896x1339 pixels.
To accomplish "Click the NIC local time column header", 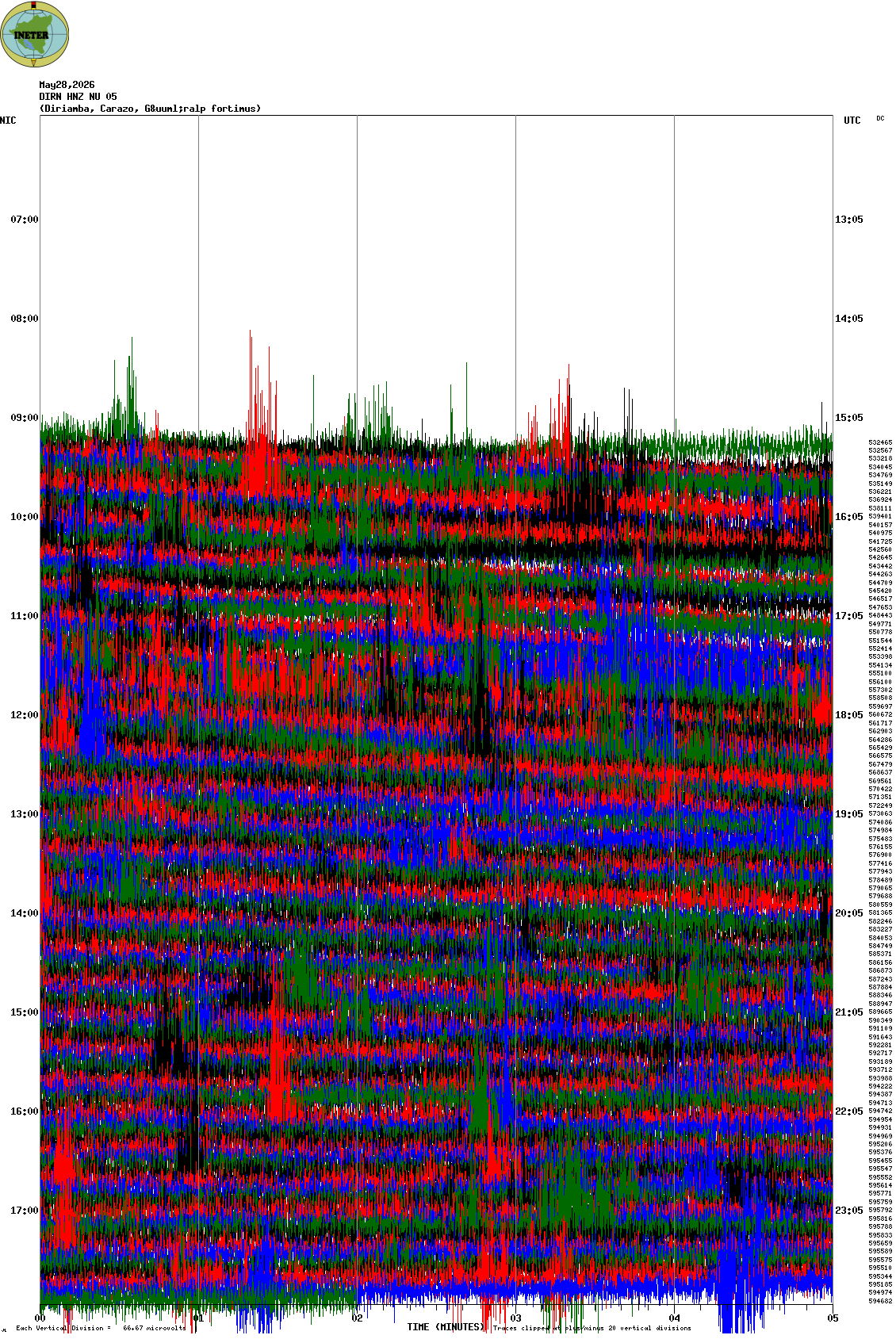I will point(8,121).
